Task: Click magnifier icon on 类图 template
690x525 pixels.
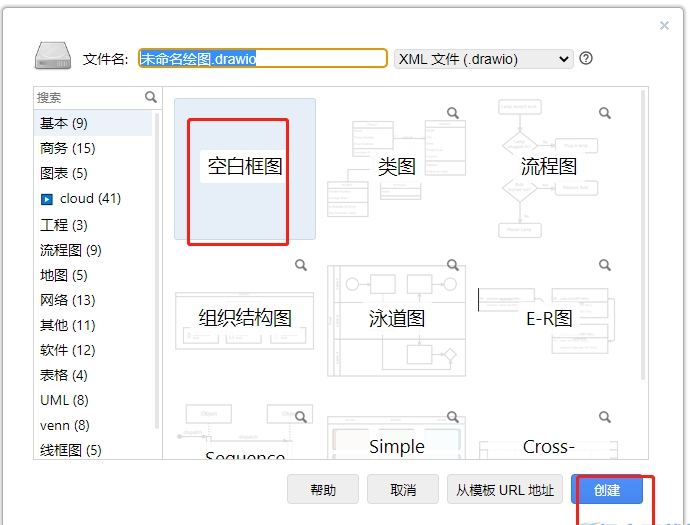Action: pyautogui.click(x=452, y=113)
